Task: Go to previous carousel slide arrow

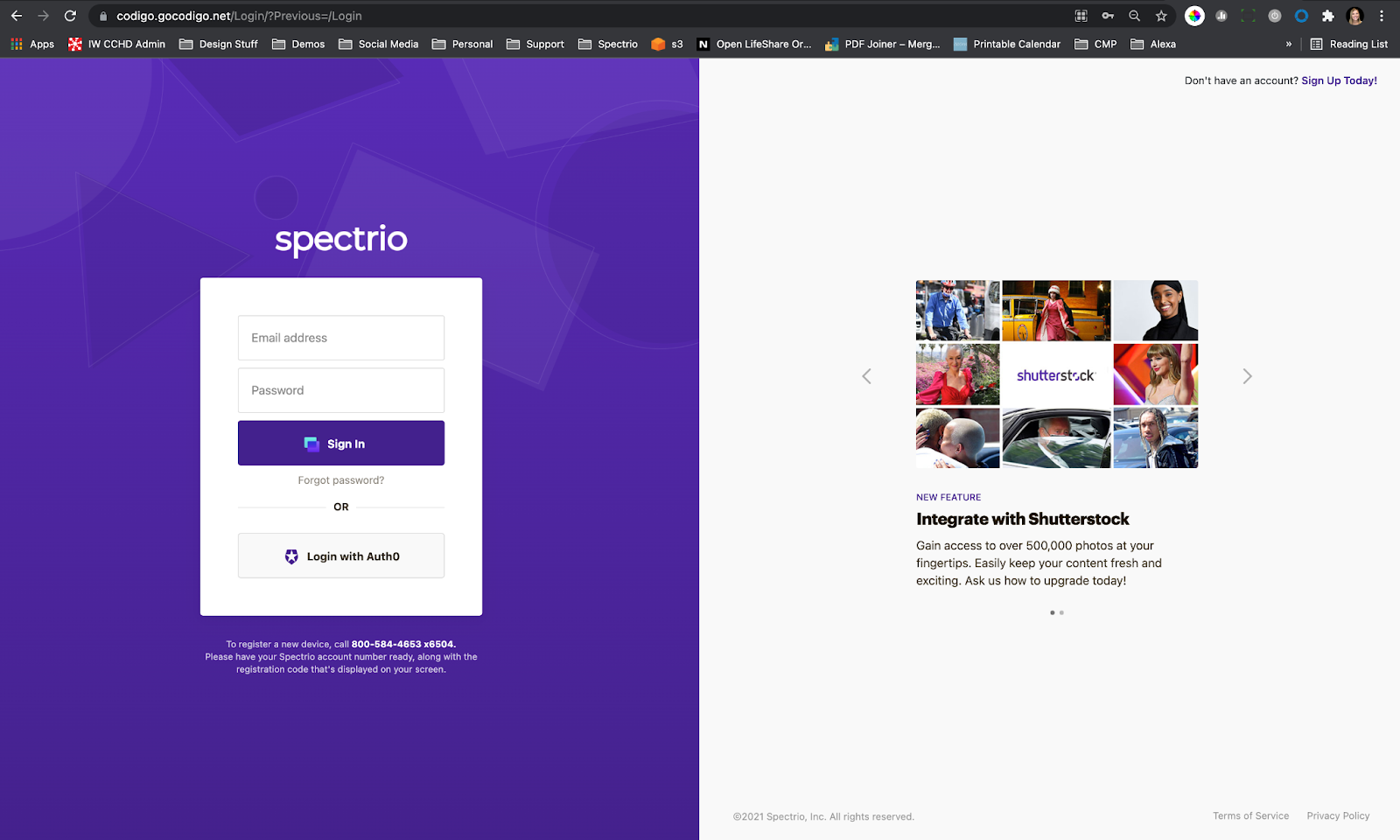Action: point(866,376)
